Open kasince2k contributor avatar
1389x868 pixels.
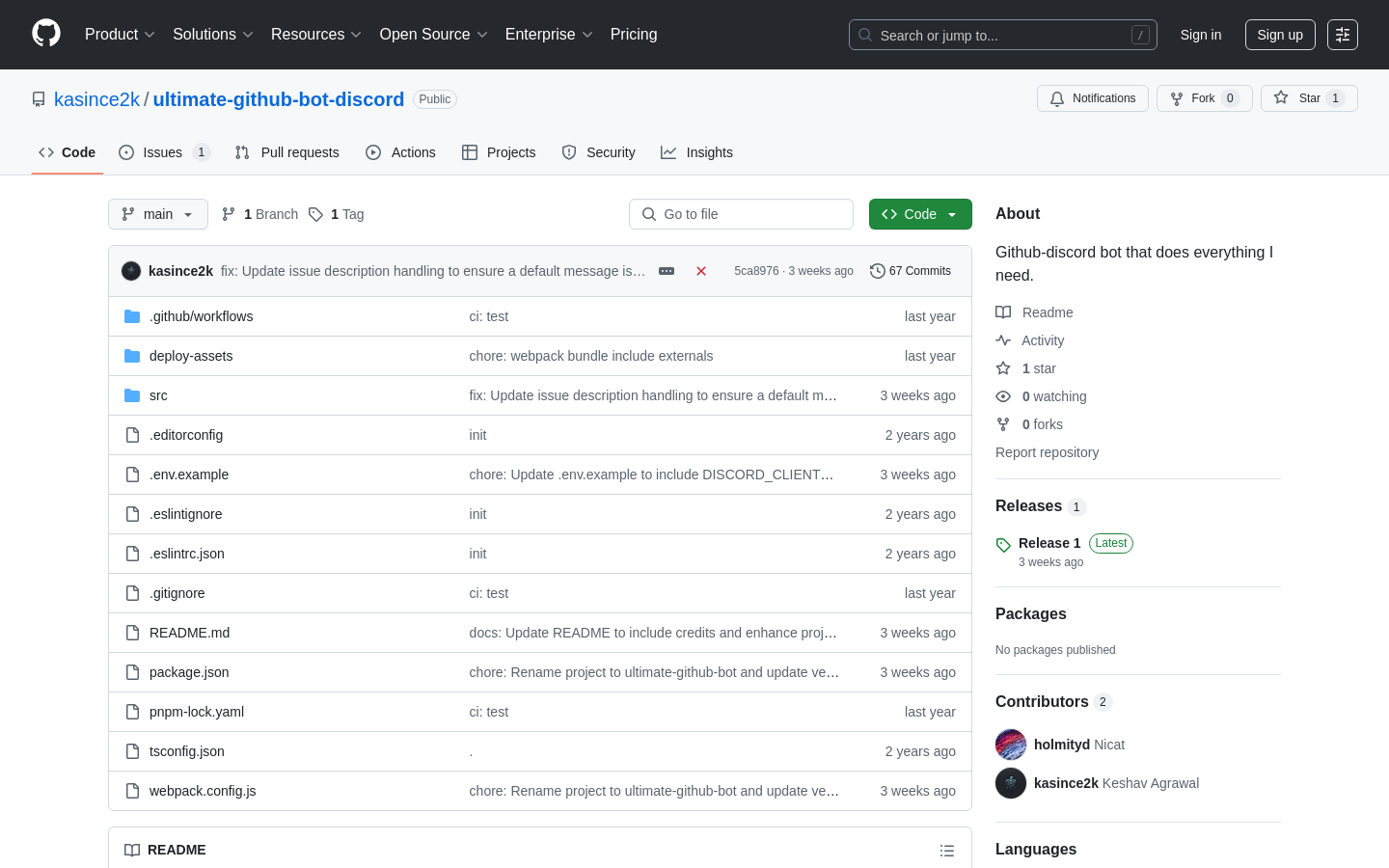(x=1011, y=783)
